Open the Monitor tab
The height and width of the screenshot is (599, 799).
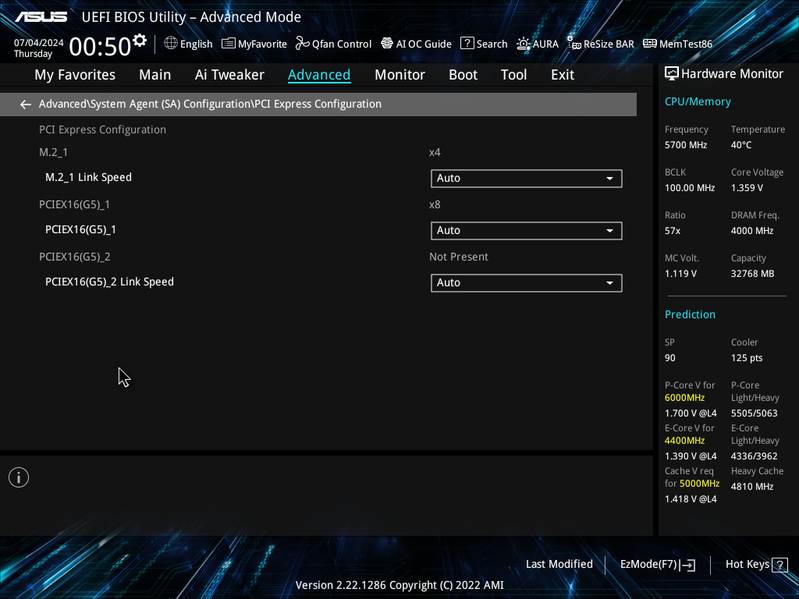pyautogui.click(x=400, y=75)
